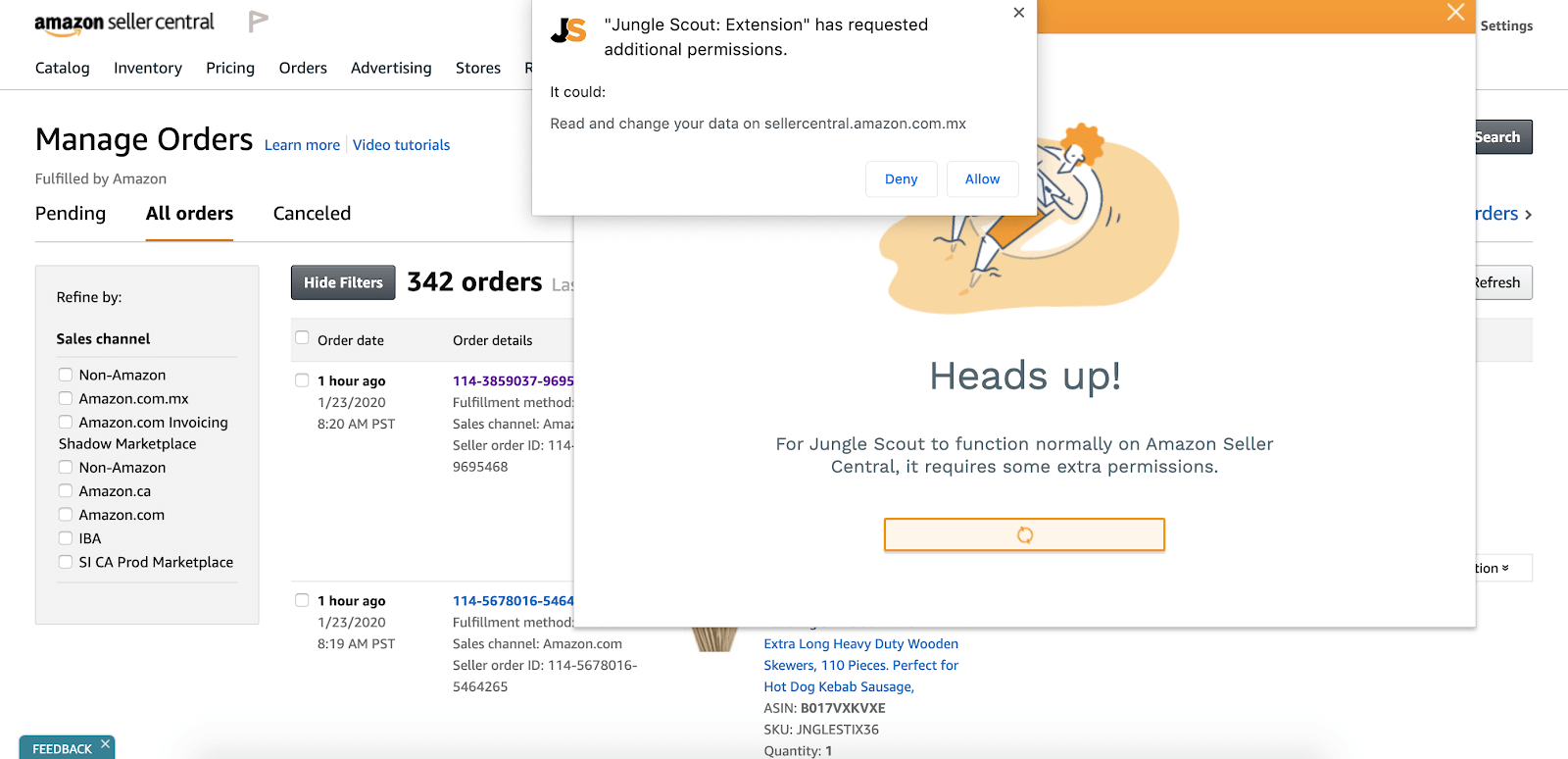Open order 114-5678016-5464 link
The image size is (1568, 759).
point(514,600)
